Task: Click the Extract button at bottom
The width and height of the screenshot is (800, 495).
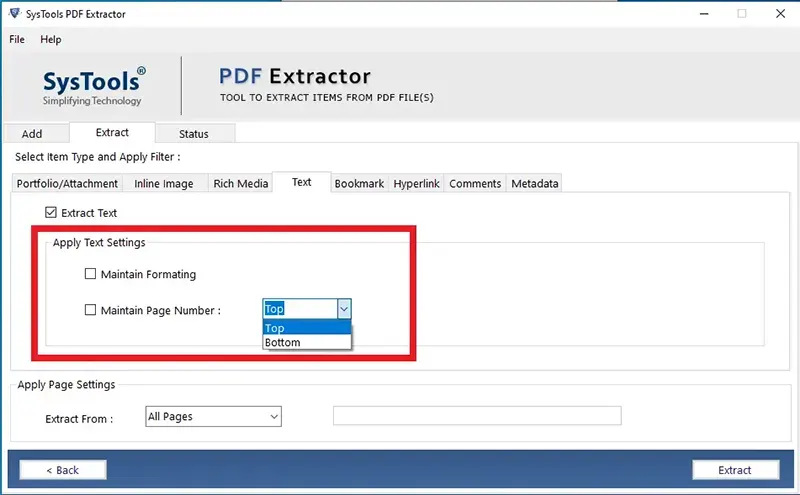Action: (735, 470)
